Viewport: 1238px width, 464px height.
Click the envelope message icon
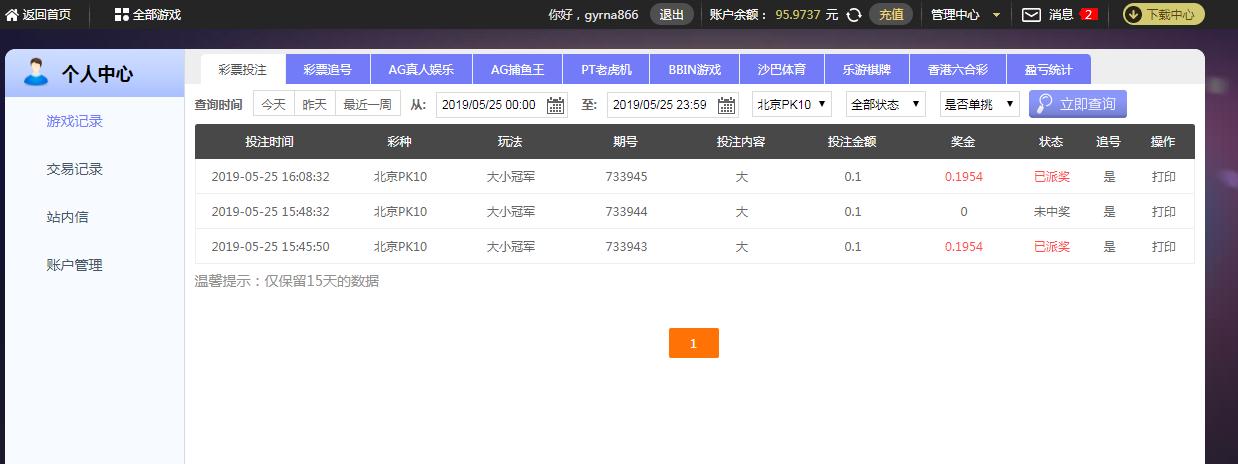[1031, 15]
